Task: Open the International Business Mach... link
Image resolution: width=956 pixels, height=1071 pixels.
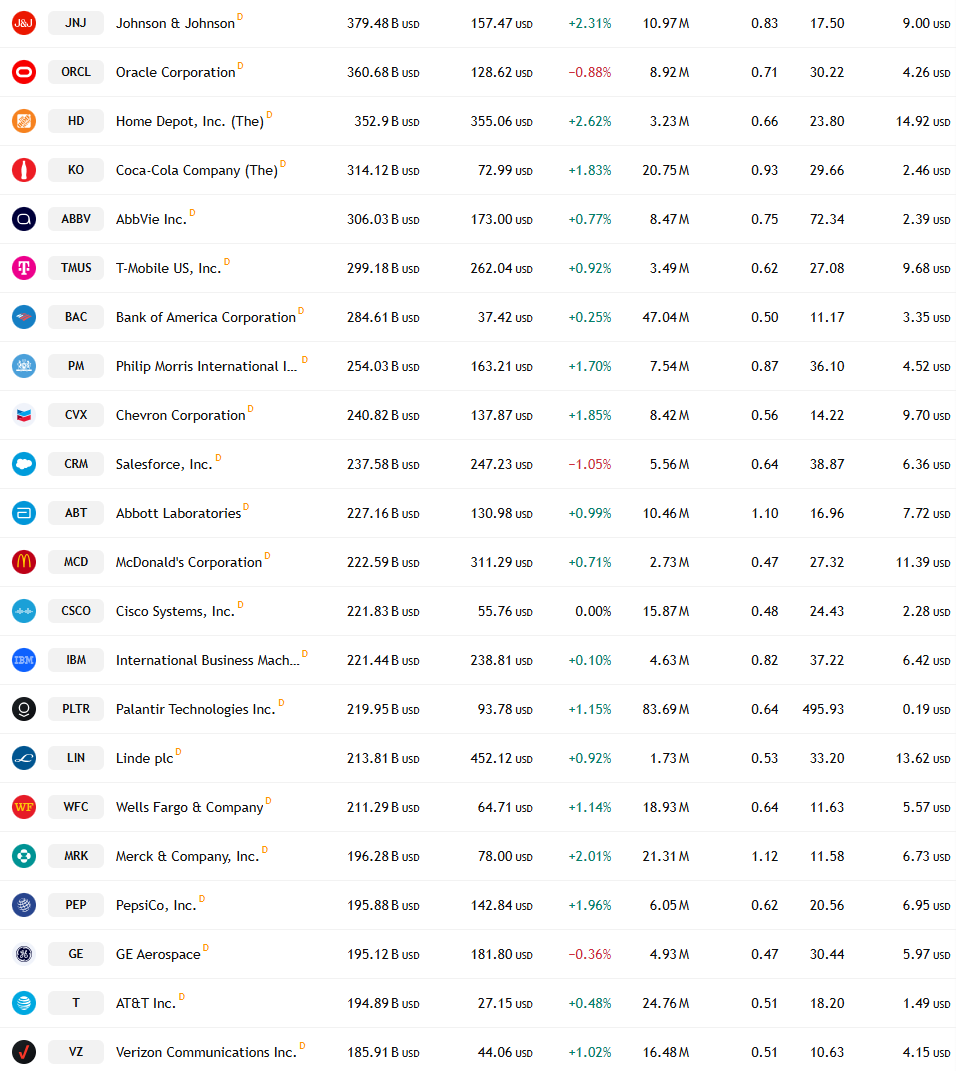Action: 208,660
